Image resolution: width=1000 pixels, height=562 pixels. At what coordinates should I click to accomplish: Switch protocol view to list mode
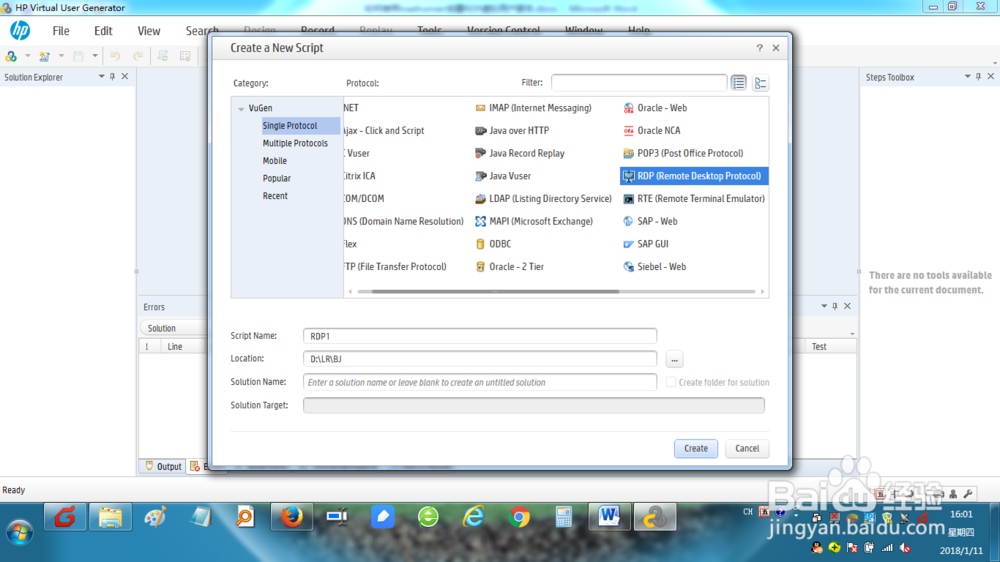point(739,83)
